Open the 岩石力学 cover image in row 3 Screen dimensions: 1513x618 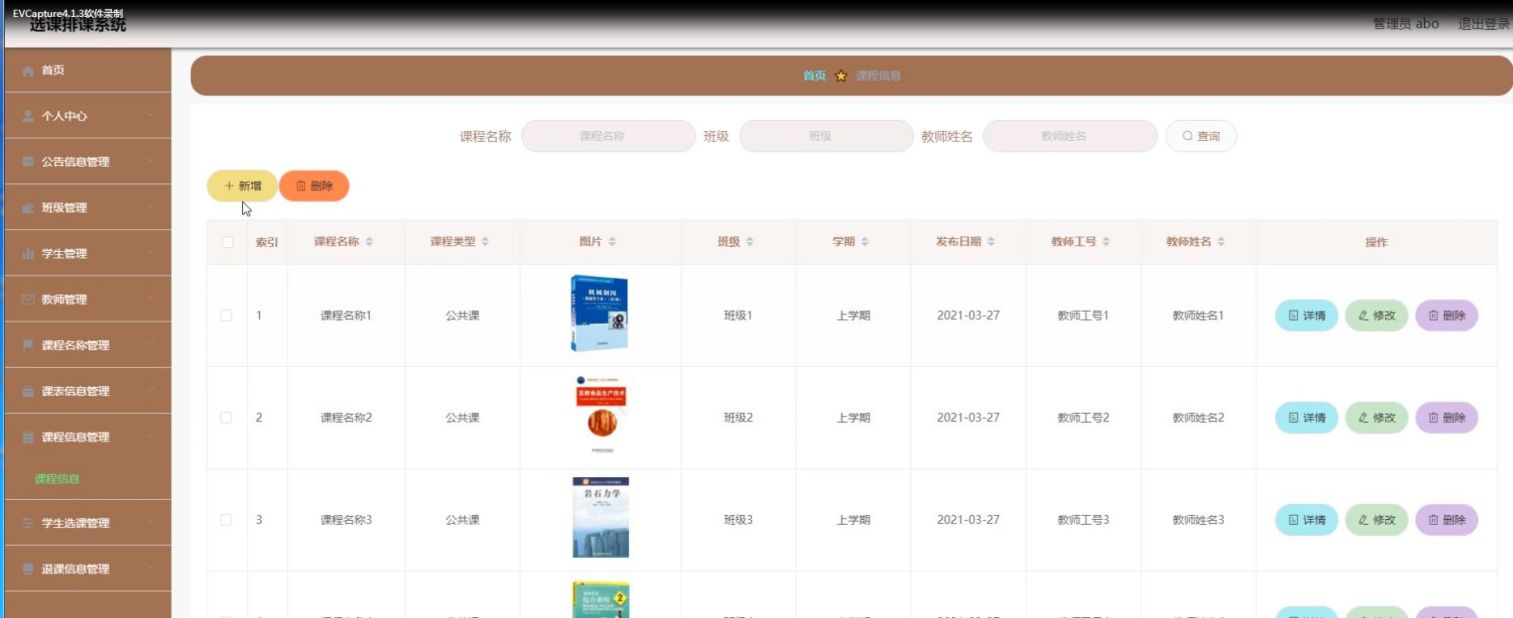pos(600,517)
